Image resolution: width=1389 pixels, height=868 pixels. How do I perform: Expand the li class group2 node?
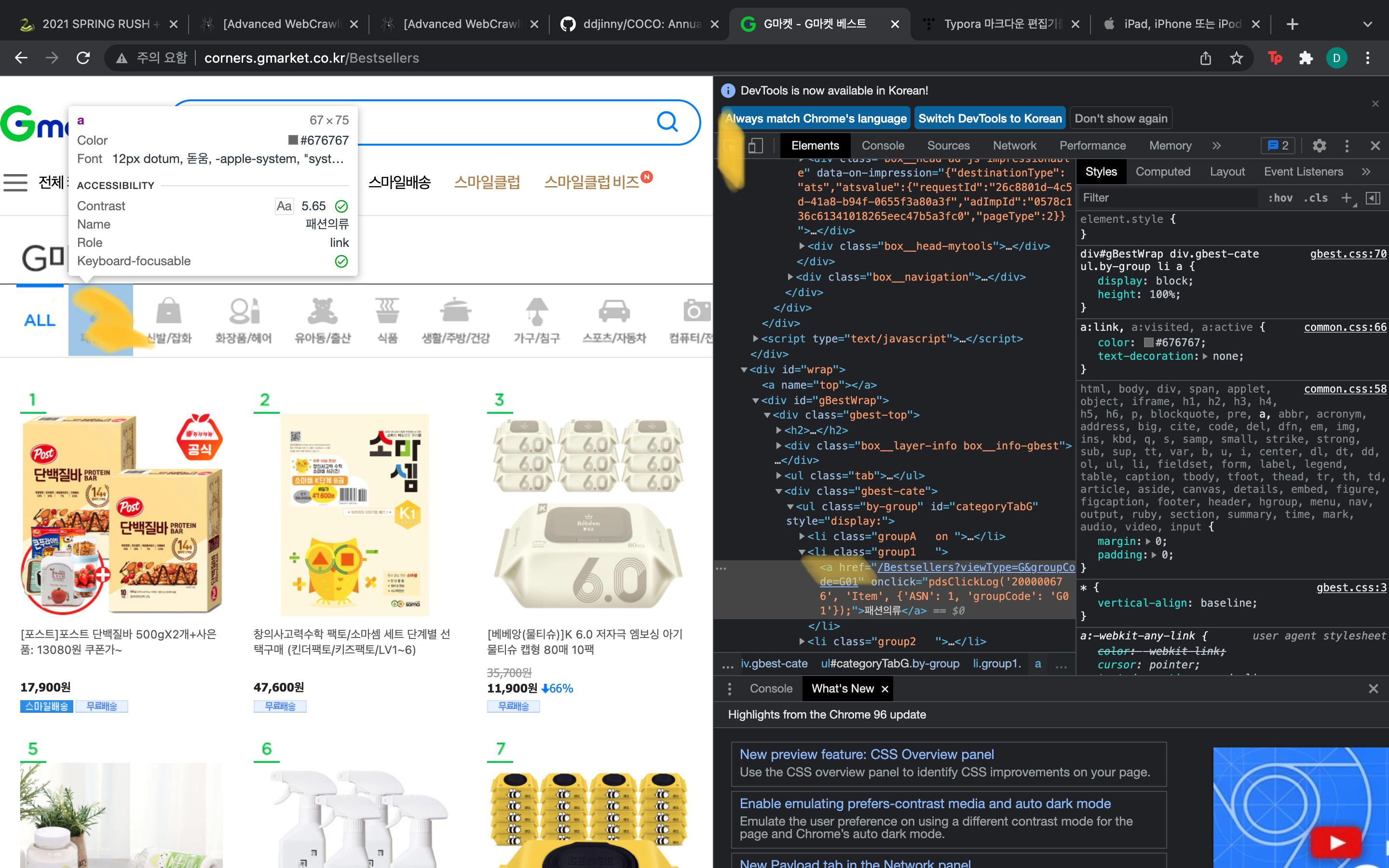[802, 642]
